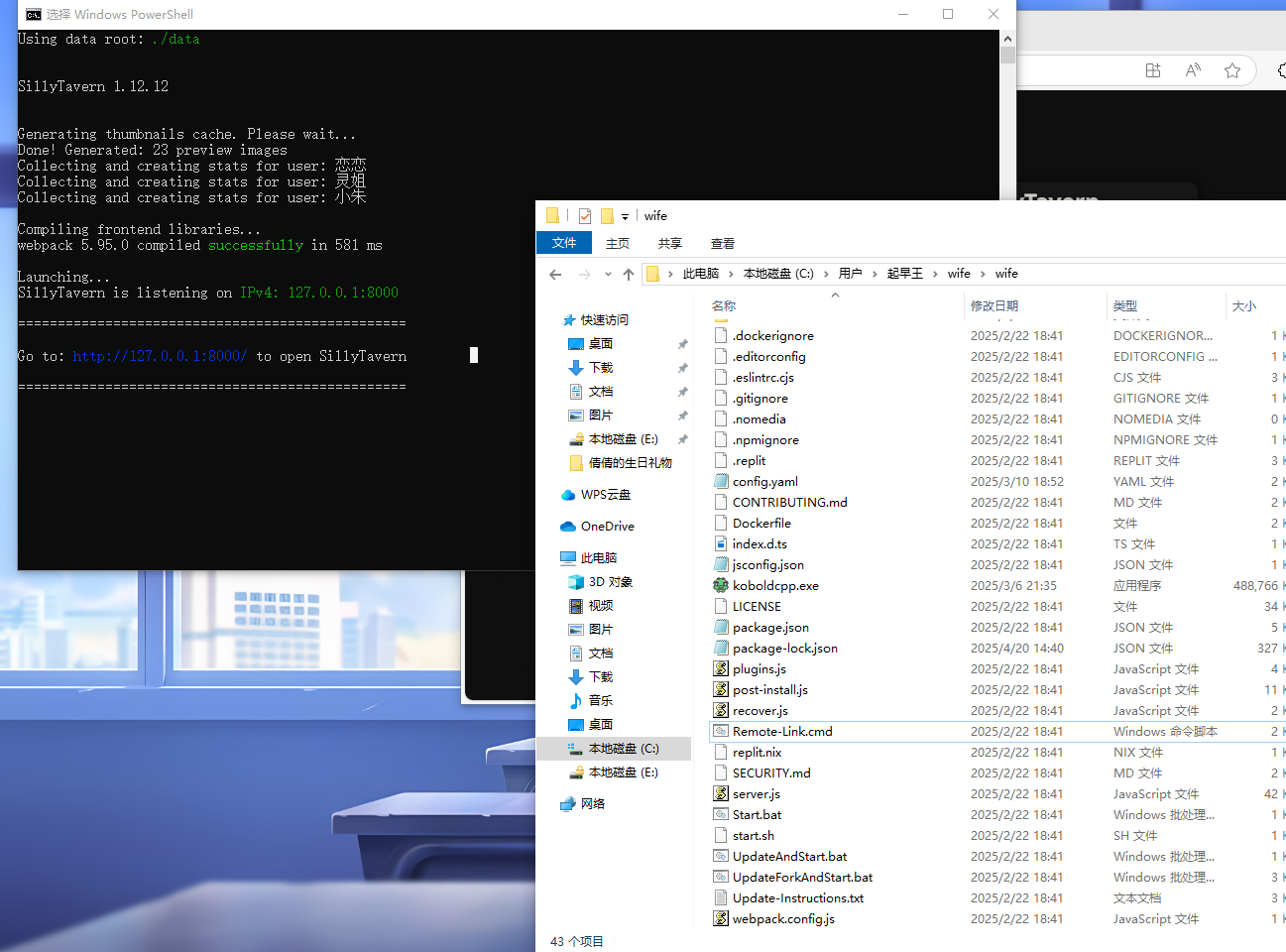Open the 主页 ribbon tab
Image resolution: width=1286 pixels, height=952 pixels.
tap(618, 243)
